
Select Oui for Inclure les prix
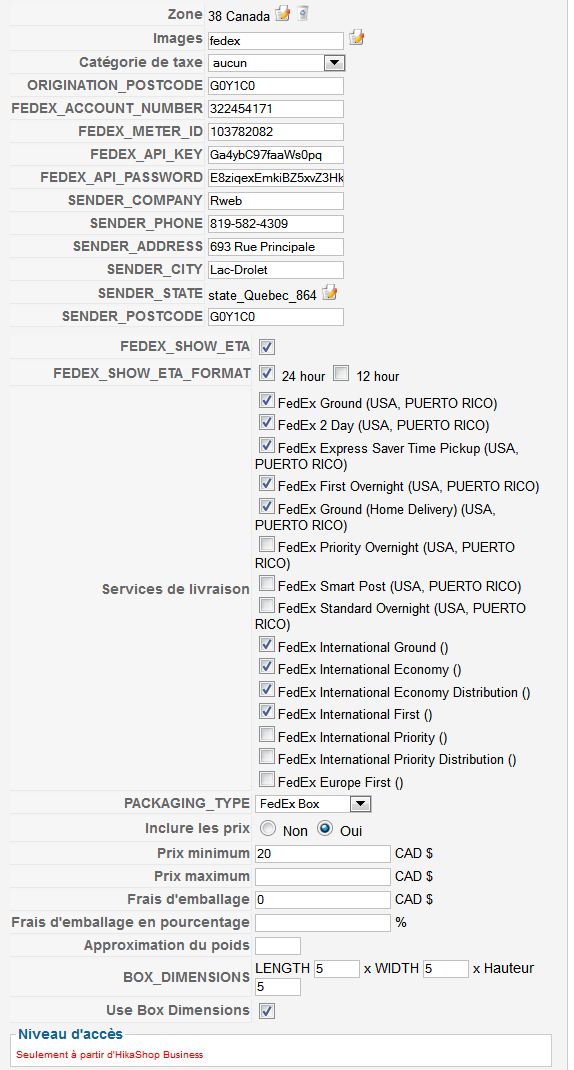point(325,829)
